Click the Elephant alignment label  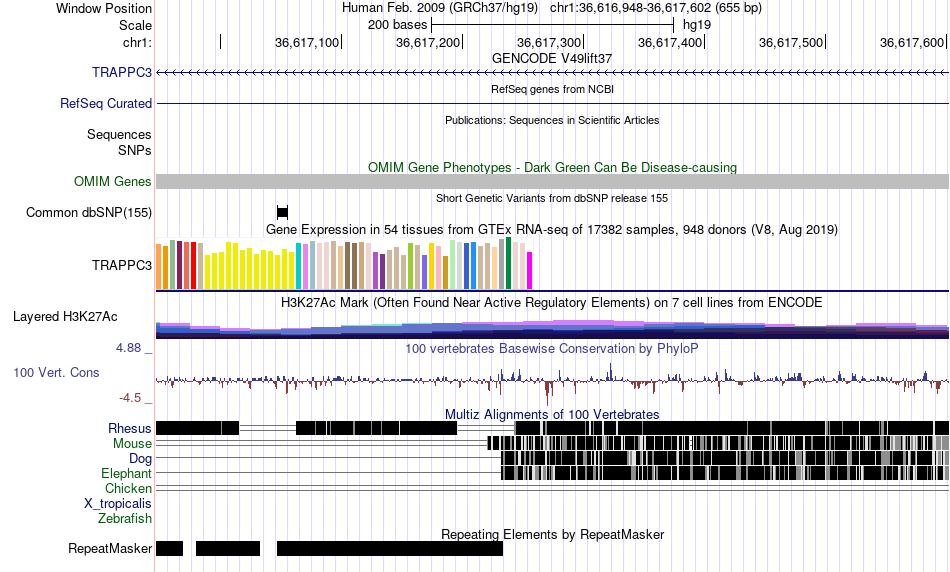point(126,473)
